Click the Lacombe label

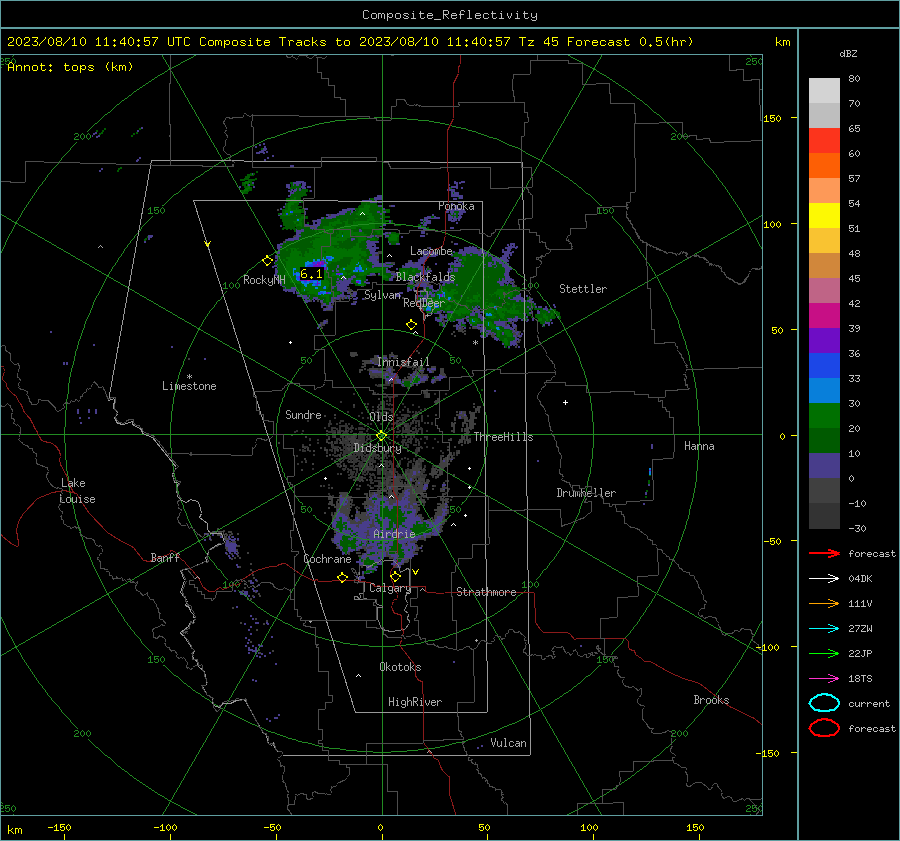(x=431, y=251)
